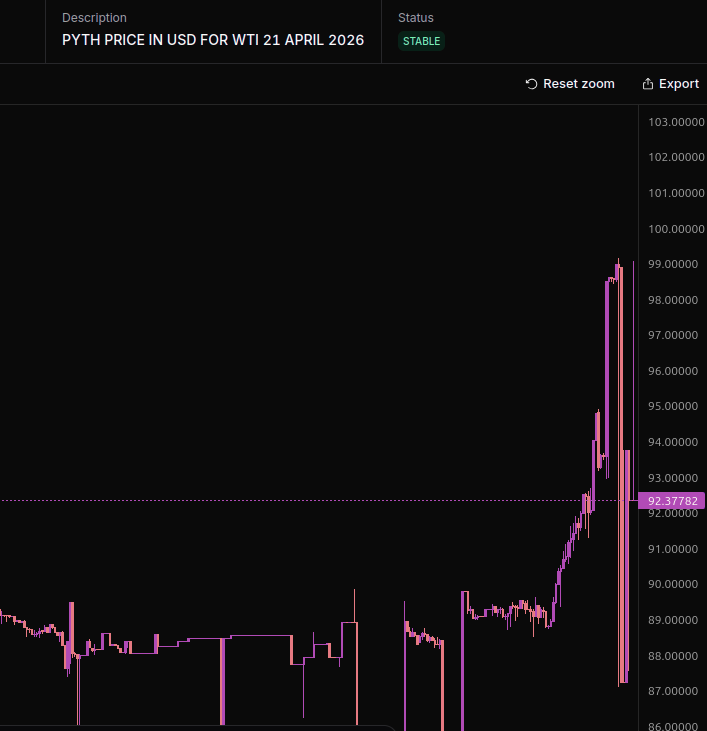Click the 96.00000 price axis label
707x731 pixels.
pos(673,371)
